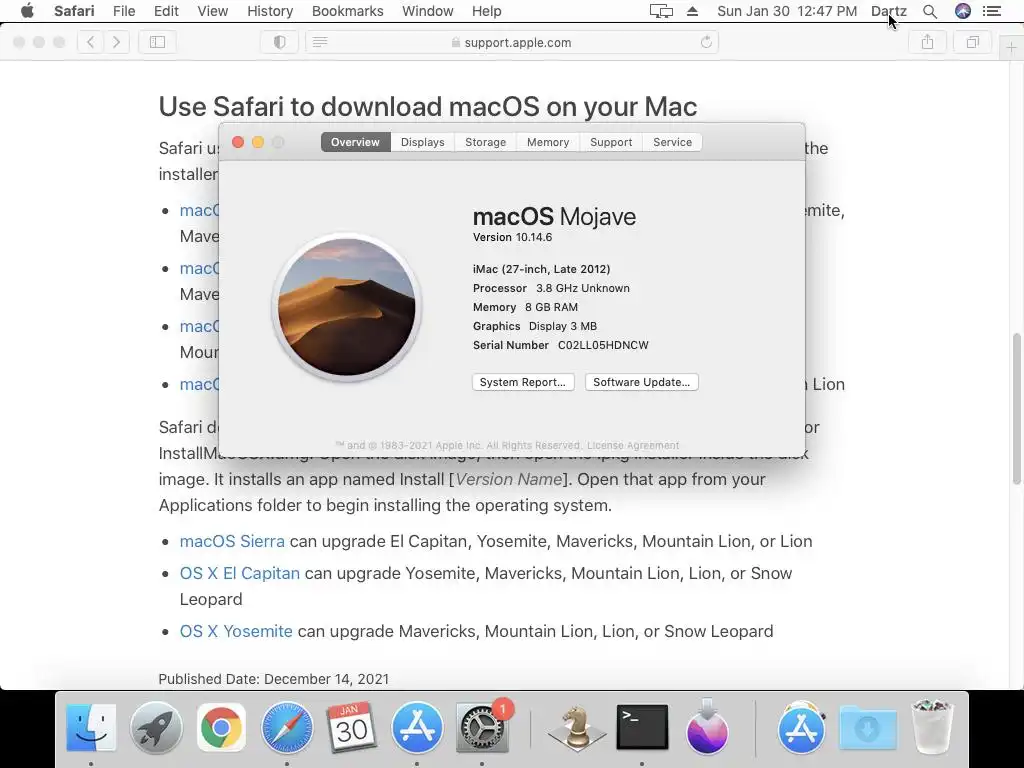Click the support.apple.com address field
1024x768 pixels.
tap(511, 42)
